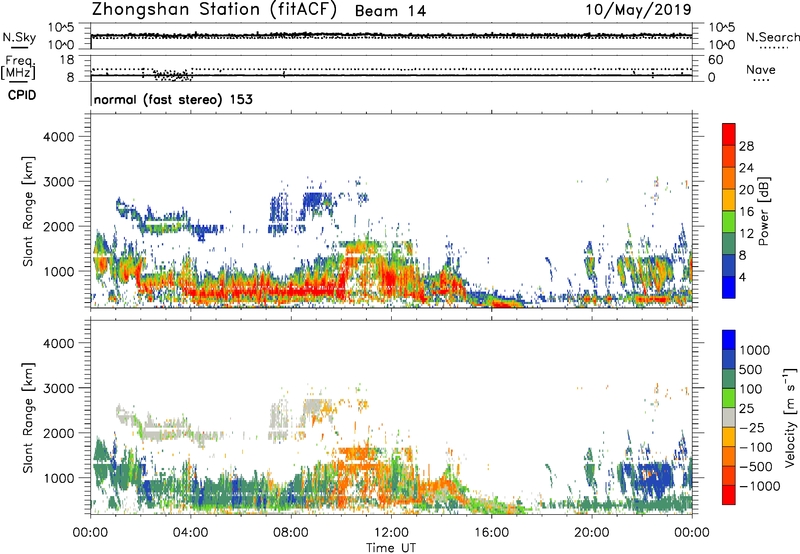Click the date '10/May/2019'
Screen dimensions: 800x554
coord(638,10)
